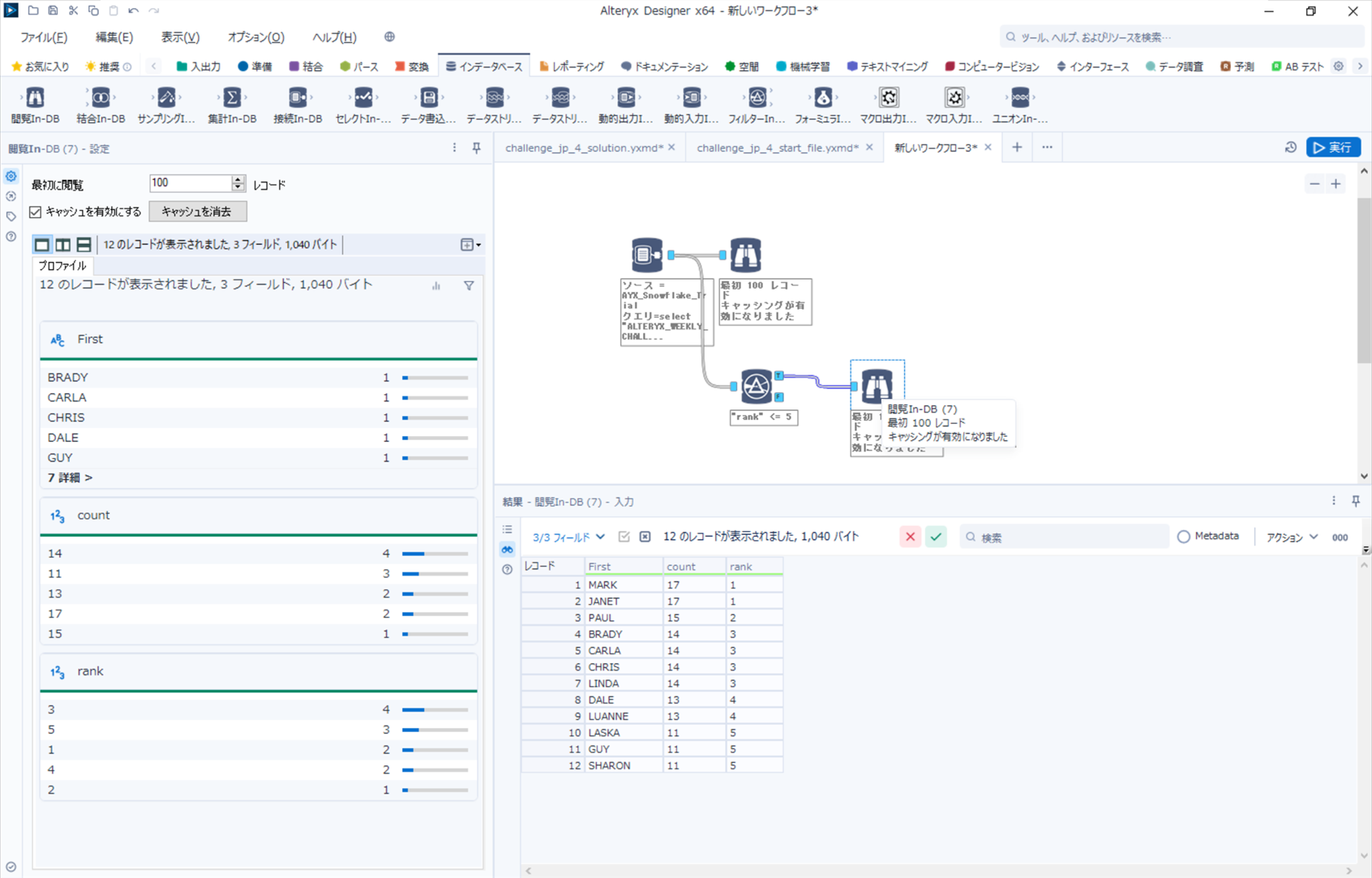
Task: Open the table layout dropdown arrow in browse panel
Action: point(477,244)
